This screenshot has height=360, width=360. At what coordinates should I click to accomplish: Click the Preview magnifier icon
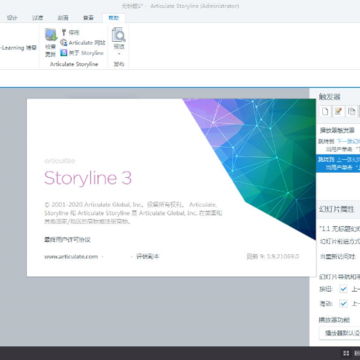[119, 35]
